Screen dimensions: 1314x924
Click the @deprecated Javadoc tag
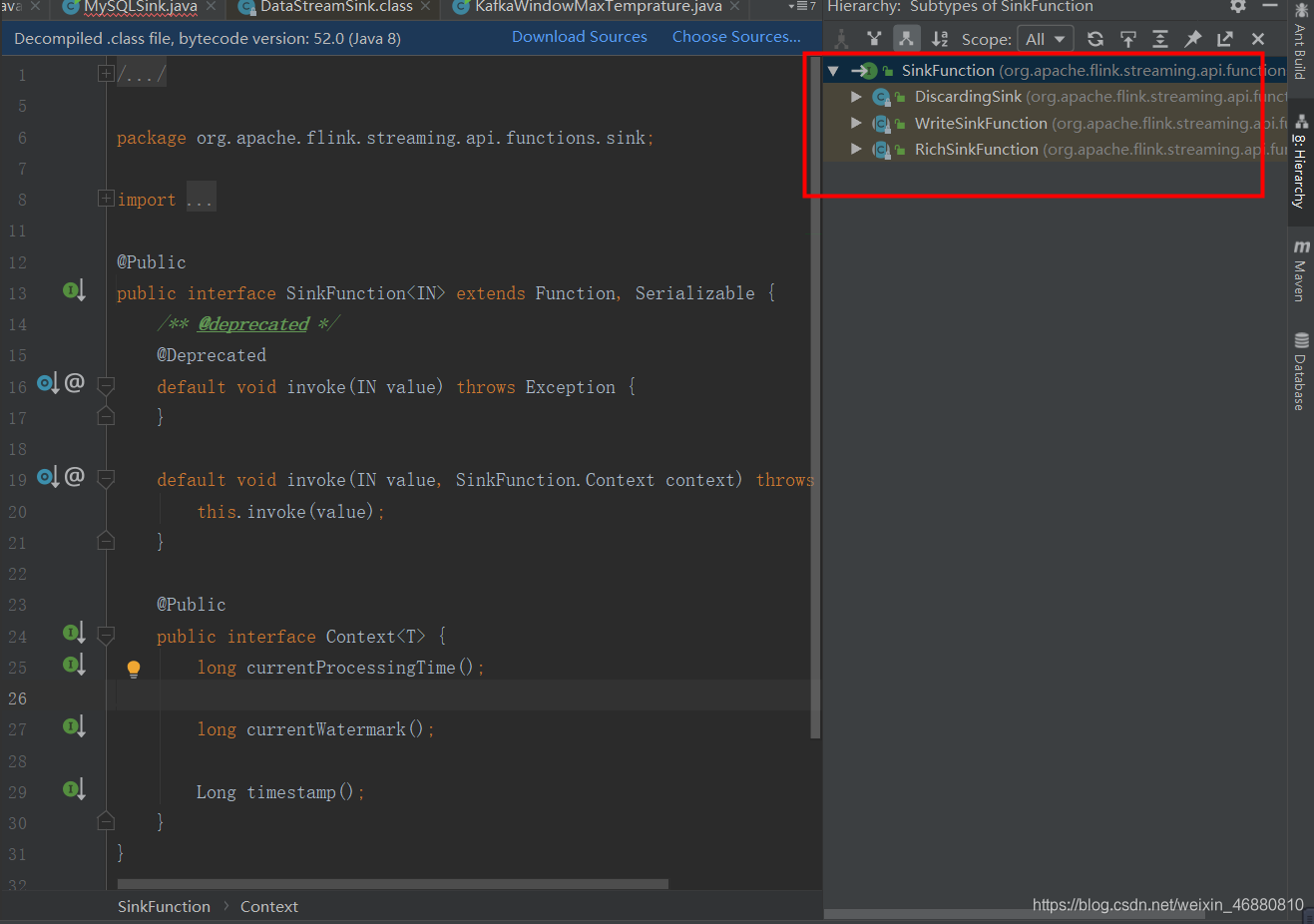point(253,324)
